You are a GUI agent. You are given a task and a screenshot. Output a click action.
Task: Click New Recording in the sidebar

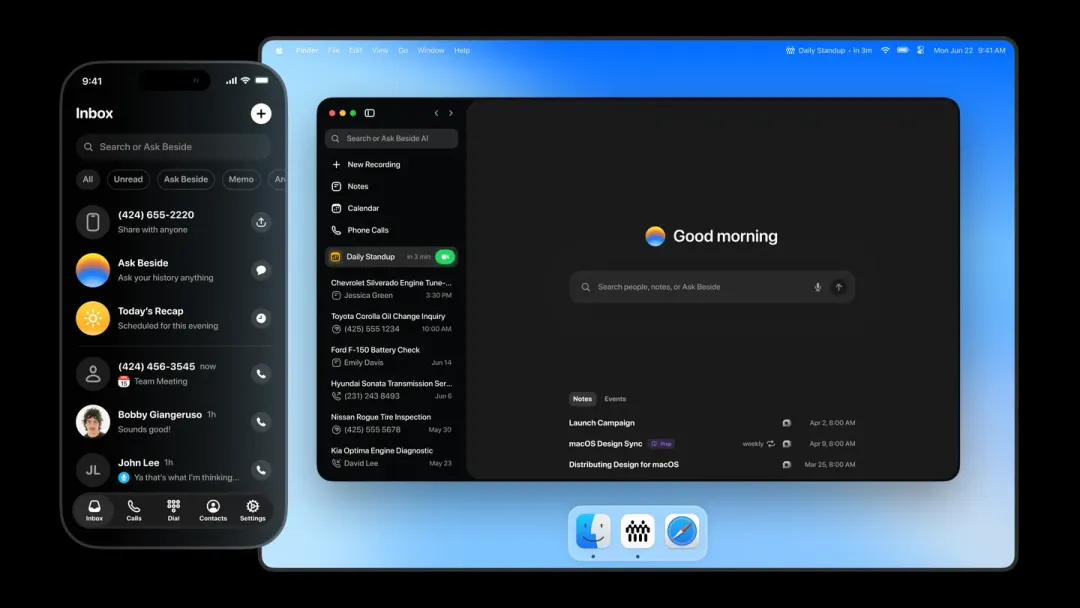(373, 165)
